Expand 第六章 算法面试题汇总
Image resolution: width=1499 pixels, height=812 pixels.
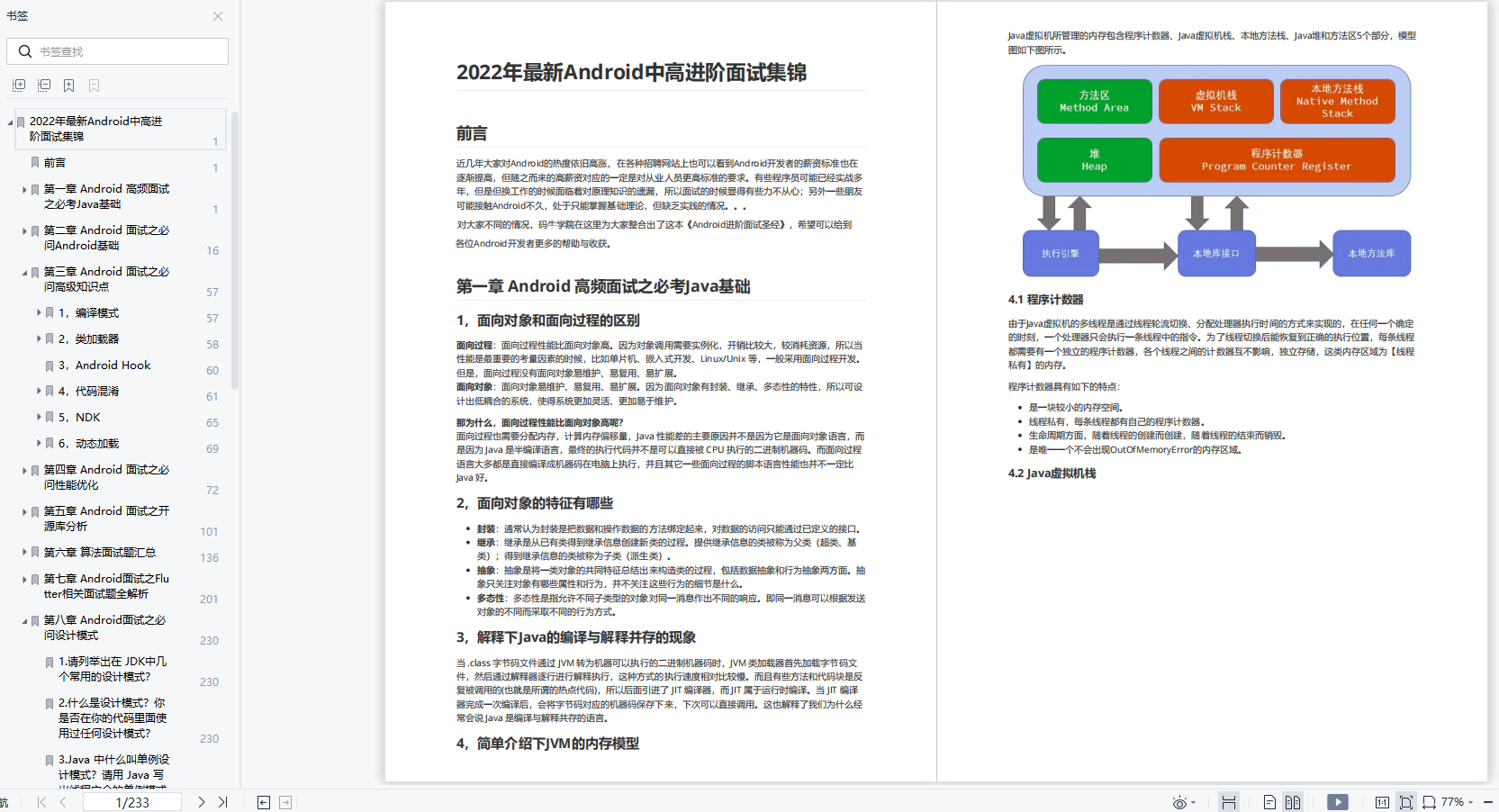point(24,553)
